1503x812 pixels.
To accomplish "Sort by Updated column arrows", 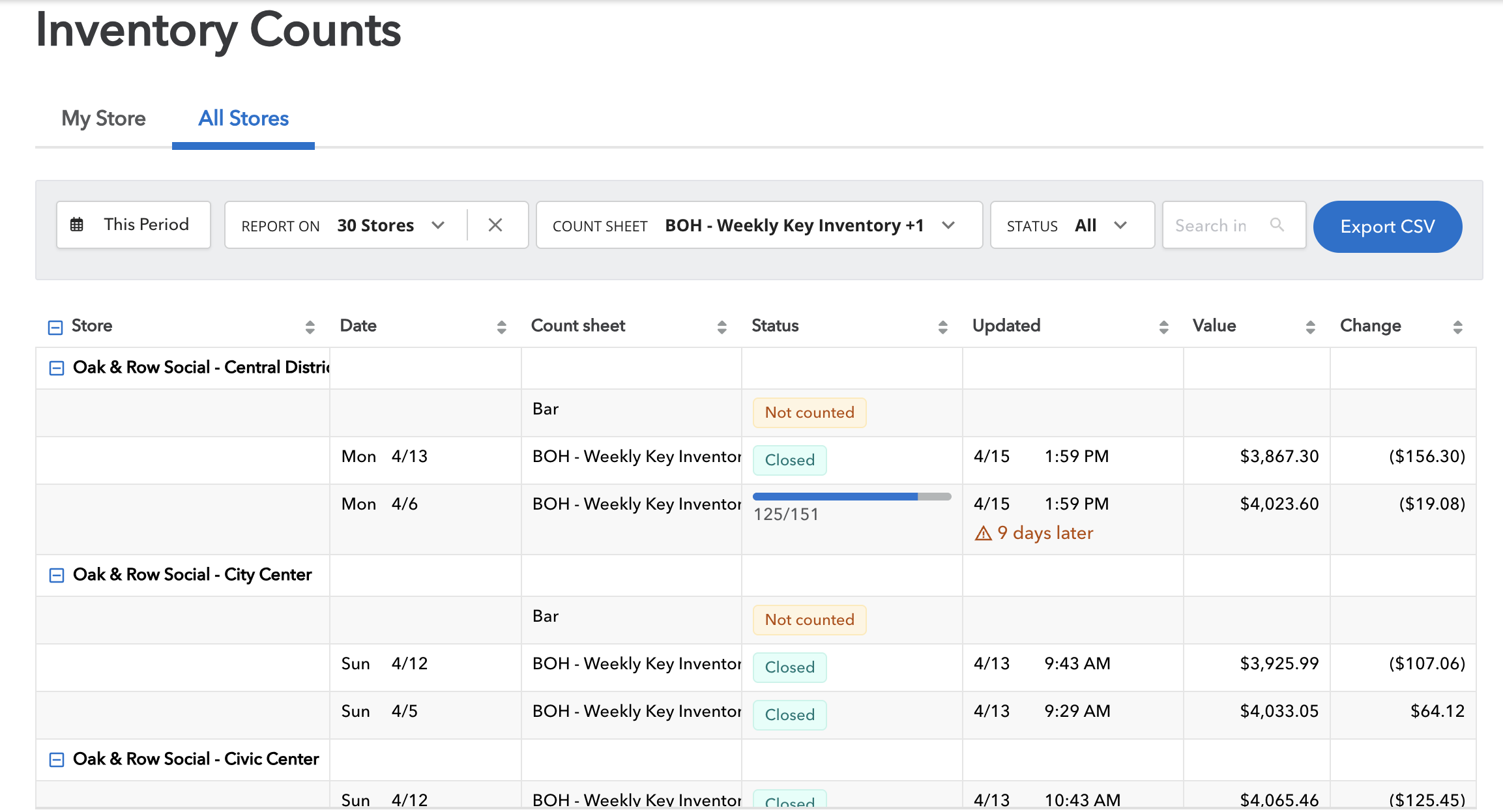I will (1163, 326).
